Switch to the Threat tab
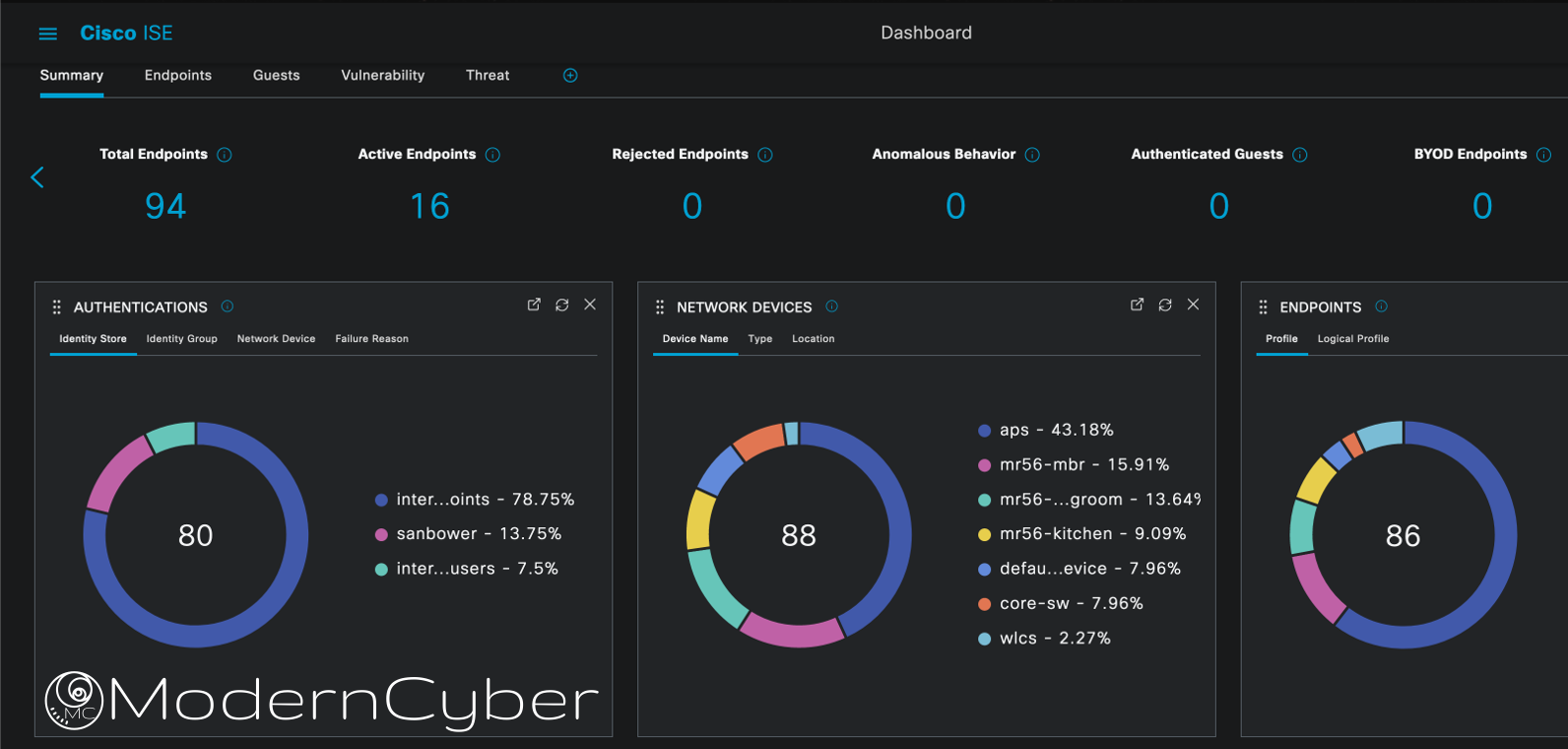The height and width of the screenshot is (749, 1568). pos(488,76)
